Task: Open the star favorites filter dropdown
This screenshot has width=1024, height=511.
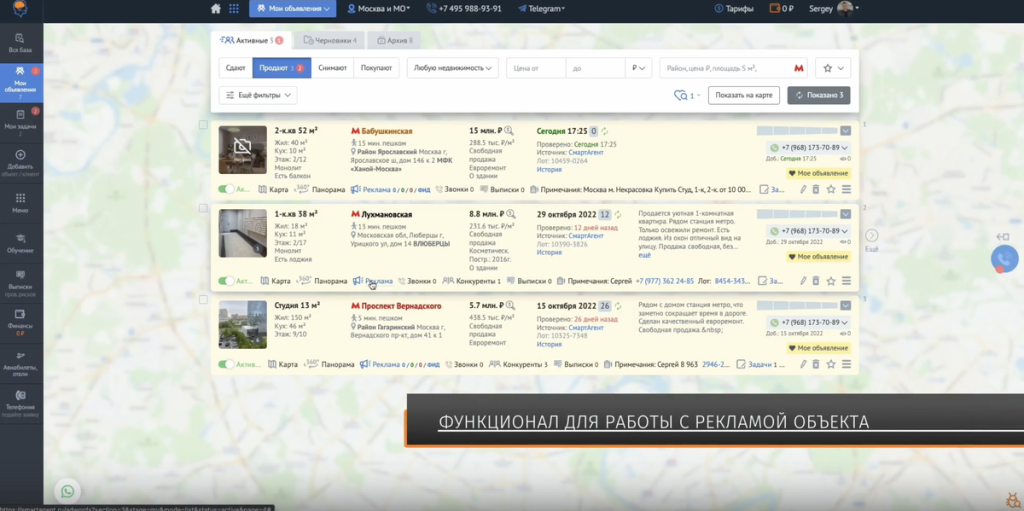Action: coord(833,68)
